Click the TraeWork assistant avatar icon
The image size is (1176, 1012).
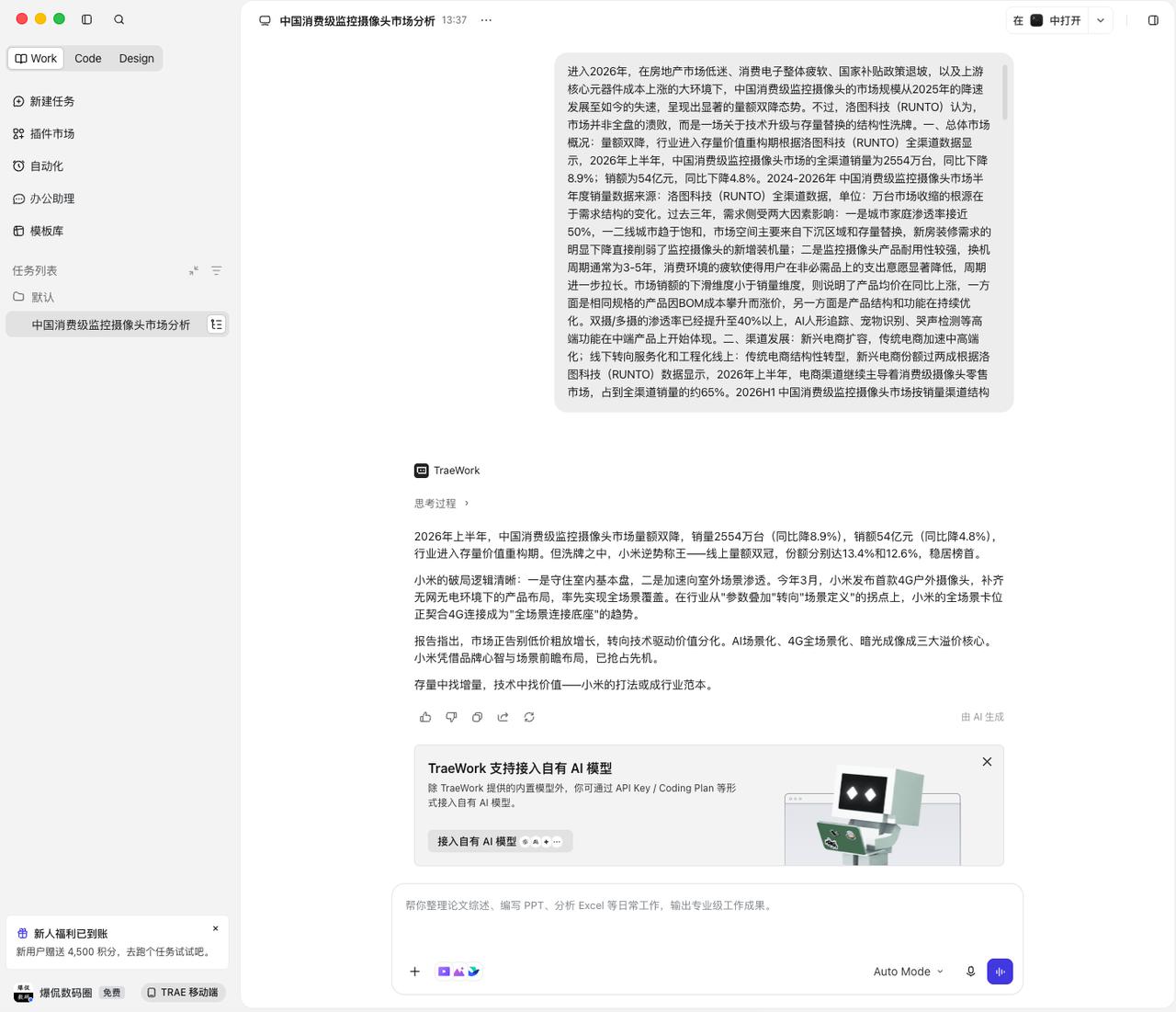click(422, 471)
